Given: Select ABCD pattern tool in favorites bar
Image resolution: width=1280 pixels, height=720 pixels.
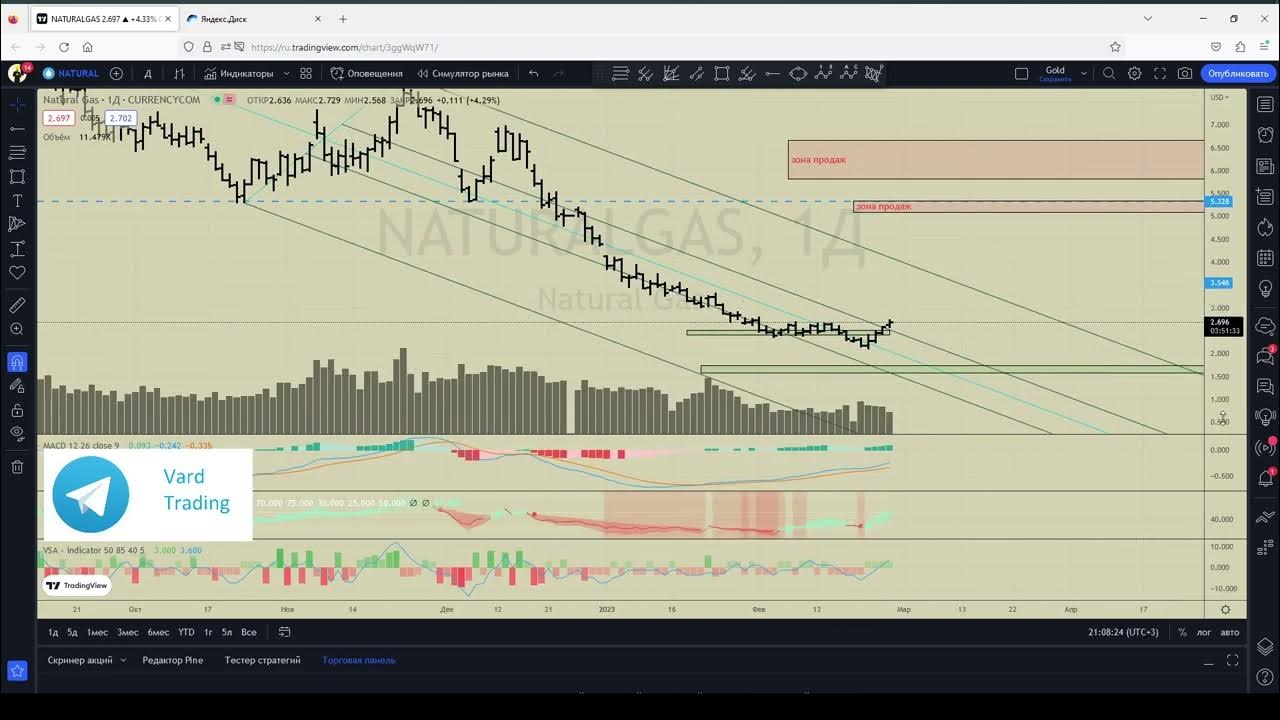Looking at the screenshot, I should pos(849,73).
